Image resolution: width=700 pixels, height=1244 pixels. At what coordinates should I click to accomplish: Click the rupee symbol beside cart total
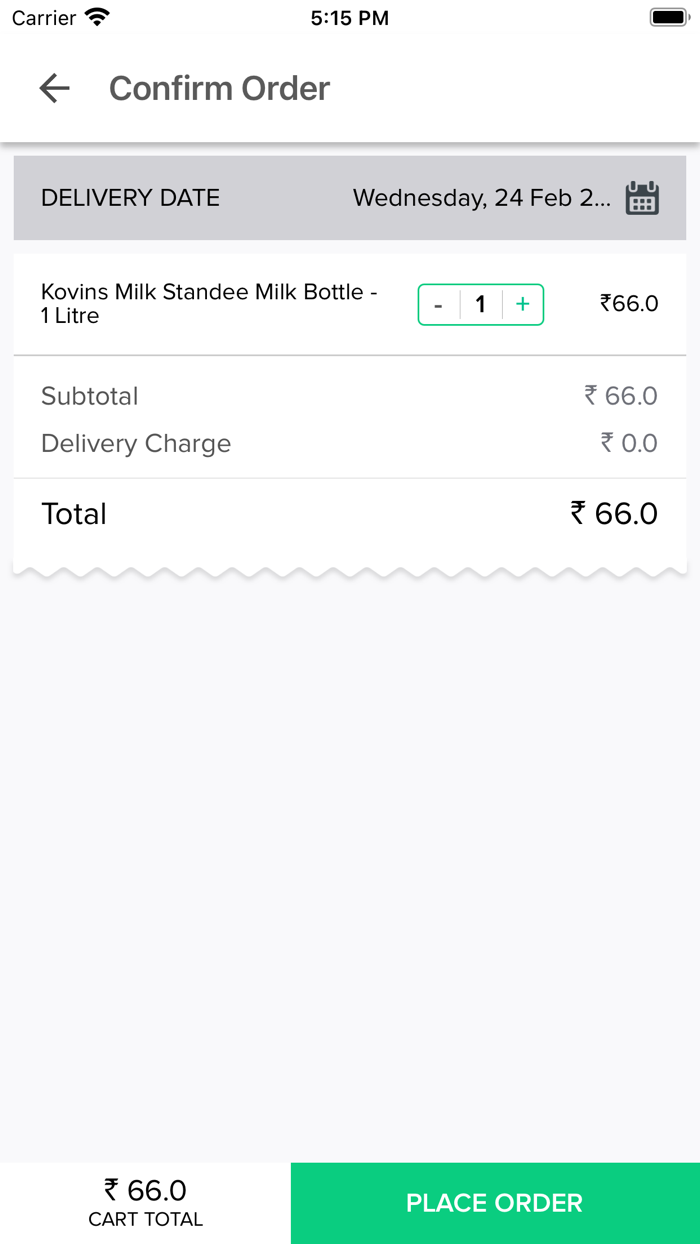coord(112,1189)
